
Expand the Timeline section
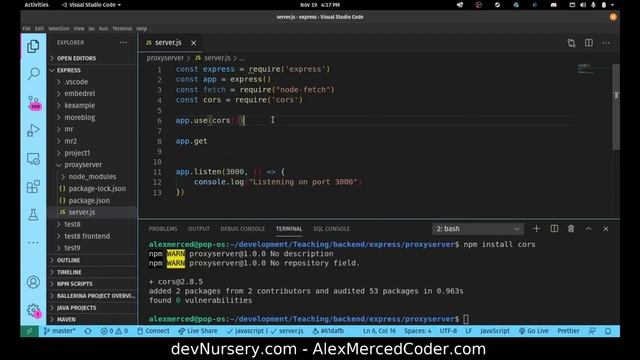click(69, 272)
